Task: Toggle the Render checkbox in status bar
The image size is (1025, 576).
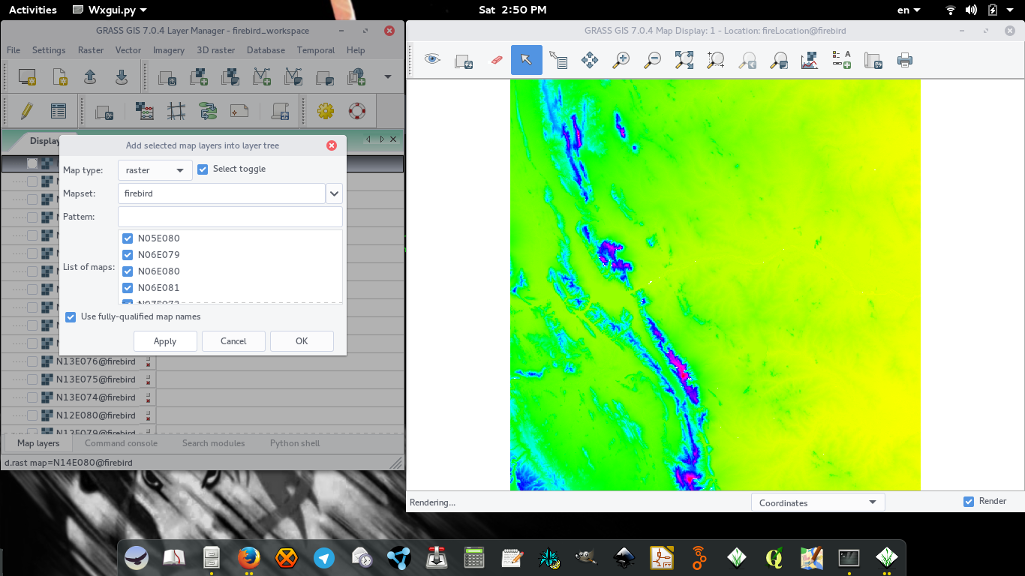Action: click(x=968, y=501)
